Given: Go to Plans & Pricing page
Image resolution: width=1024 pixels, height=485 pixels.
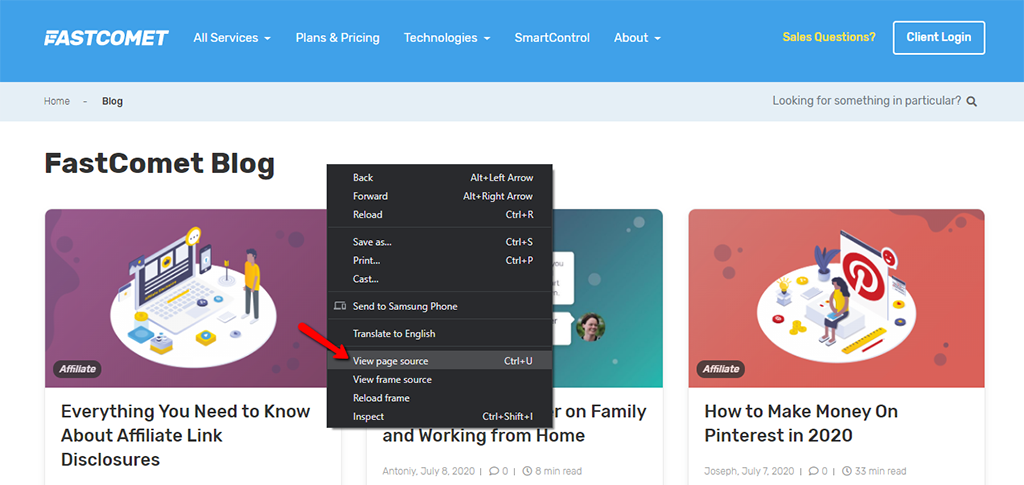Looking at the screenshot, I should click(x=337, y=38).
